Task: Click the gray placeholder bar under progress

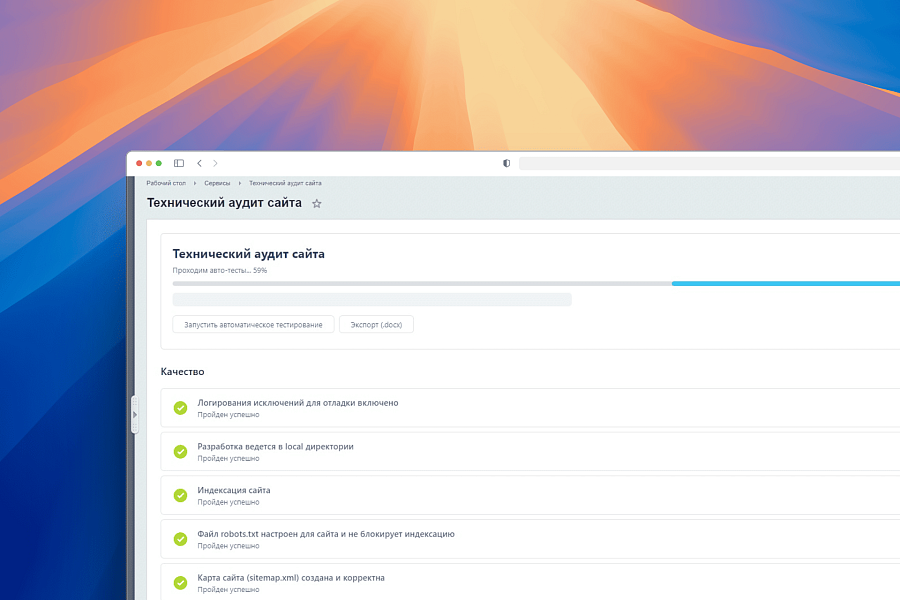Action: pos(372,299)
